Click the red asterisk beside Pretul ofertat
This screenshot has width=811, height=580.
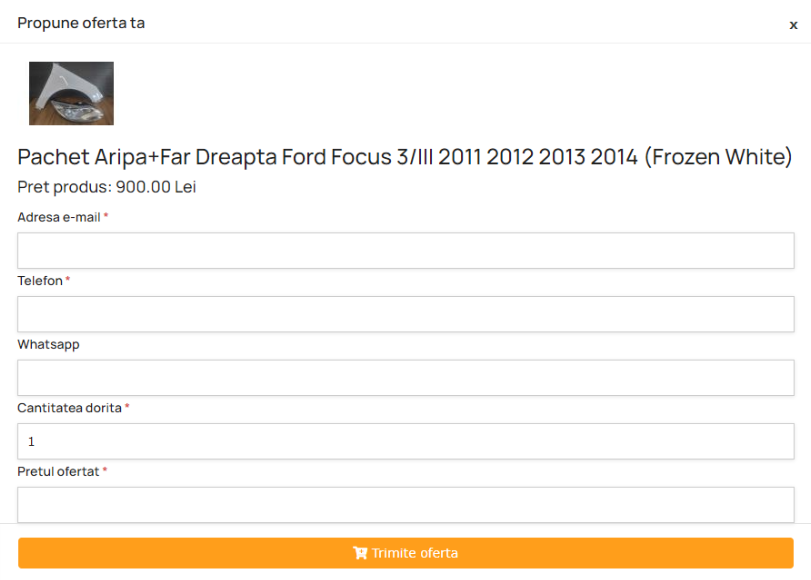pyautogui.click(x=105, y=470)
